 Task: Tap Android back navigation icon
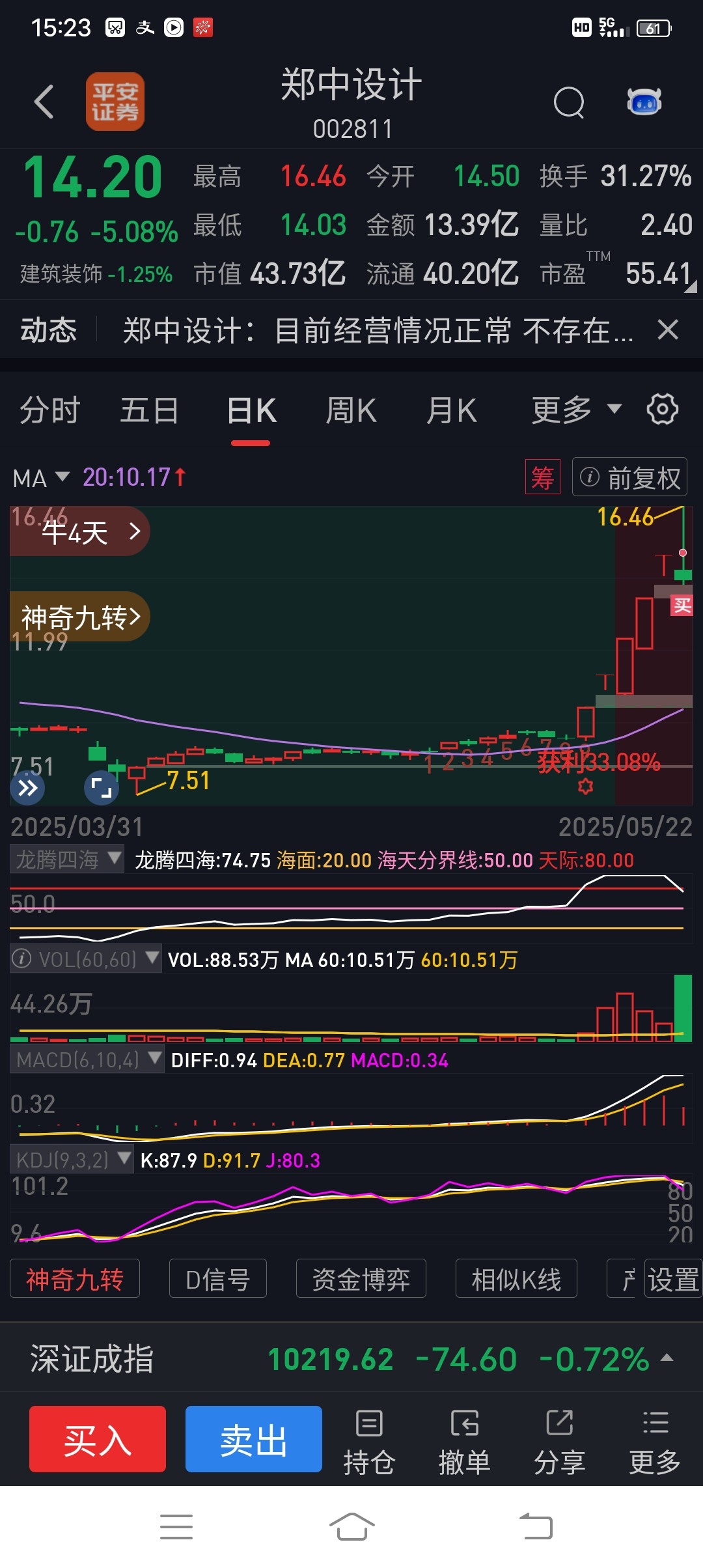[536, 1527]
